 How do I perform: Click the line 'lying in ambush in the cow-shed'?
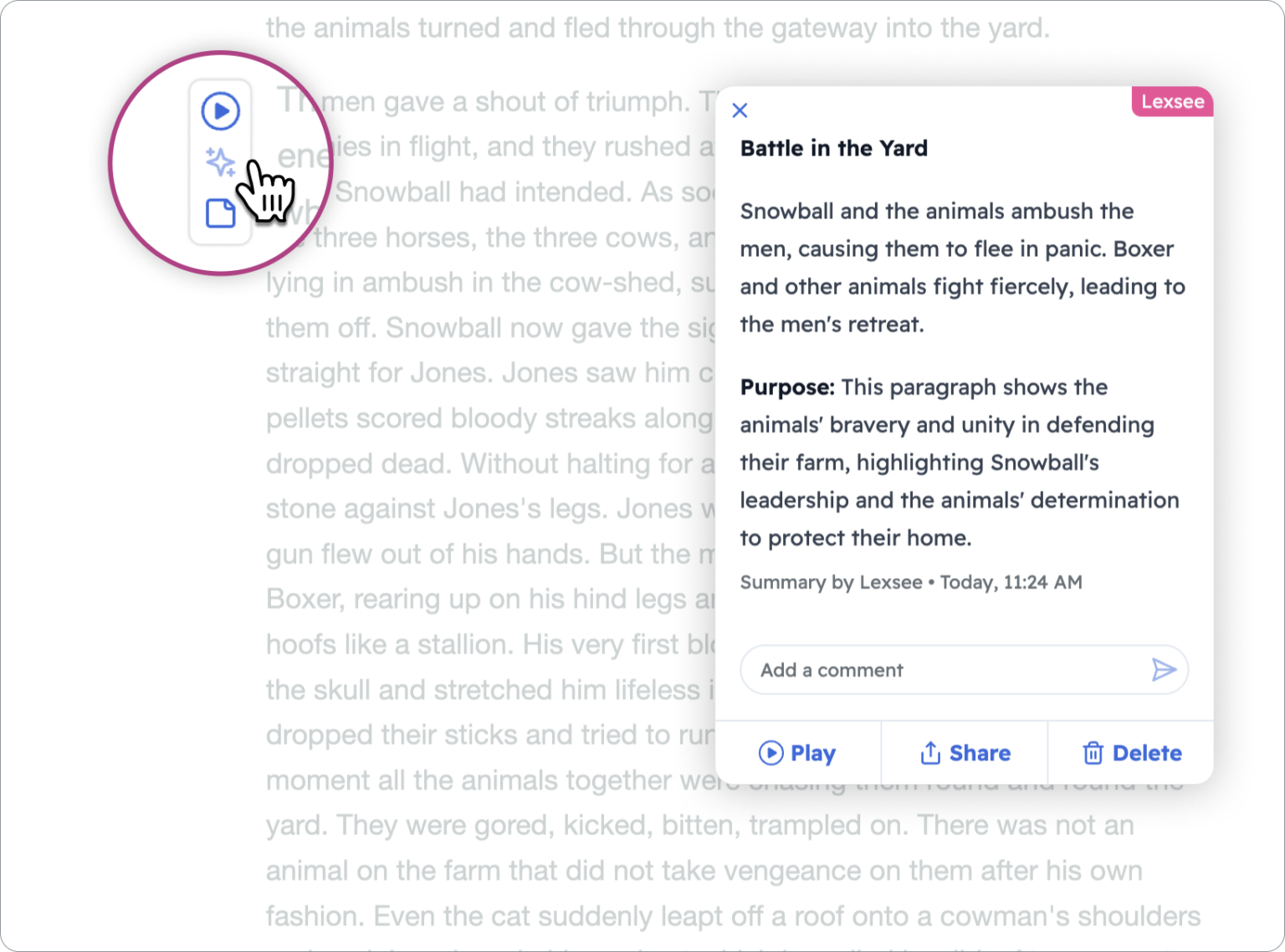(x=489, y=283)
